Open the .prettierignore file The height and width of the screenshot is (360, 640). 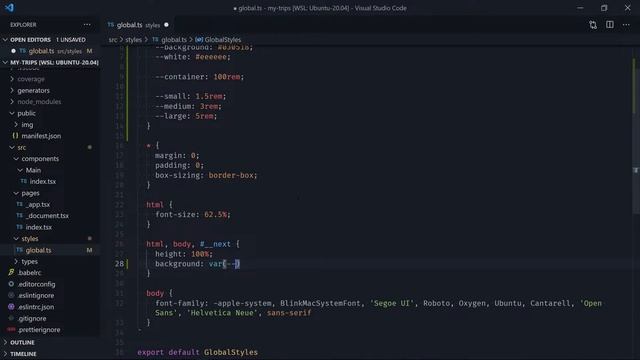pos(50,330)
